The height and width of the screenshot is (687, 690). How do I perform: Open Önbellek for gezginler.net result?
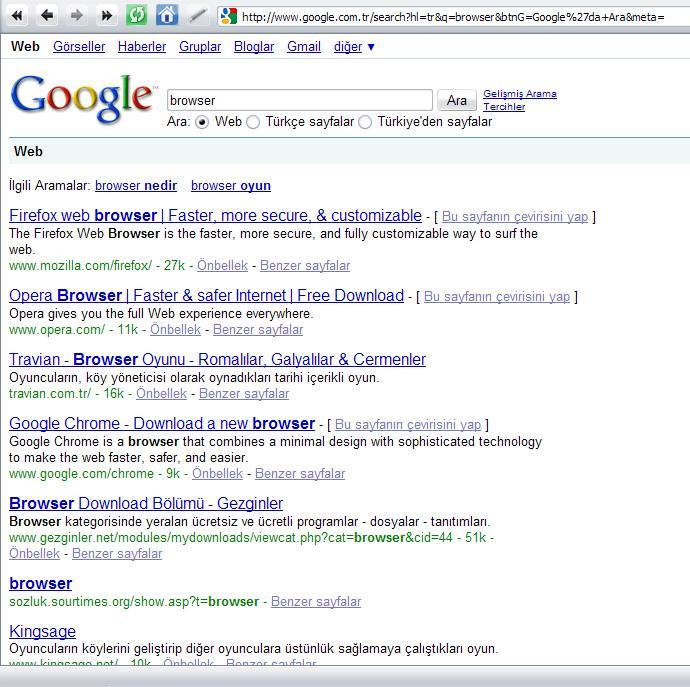[34, 554]
